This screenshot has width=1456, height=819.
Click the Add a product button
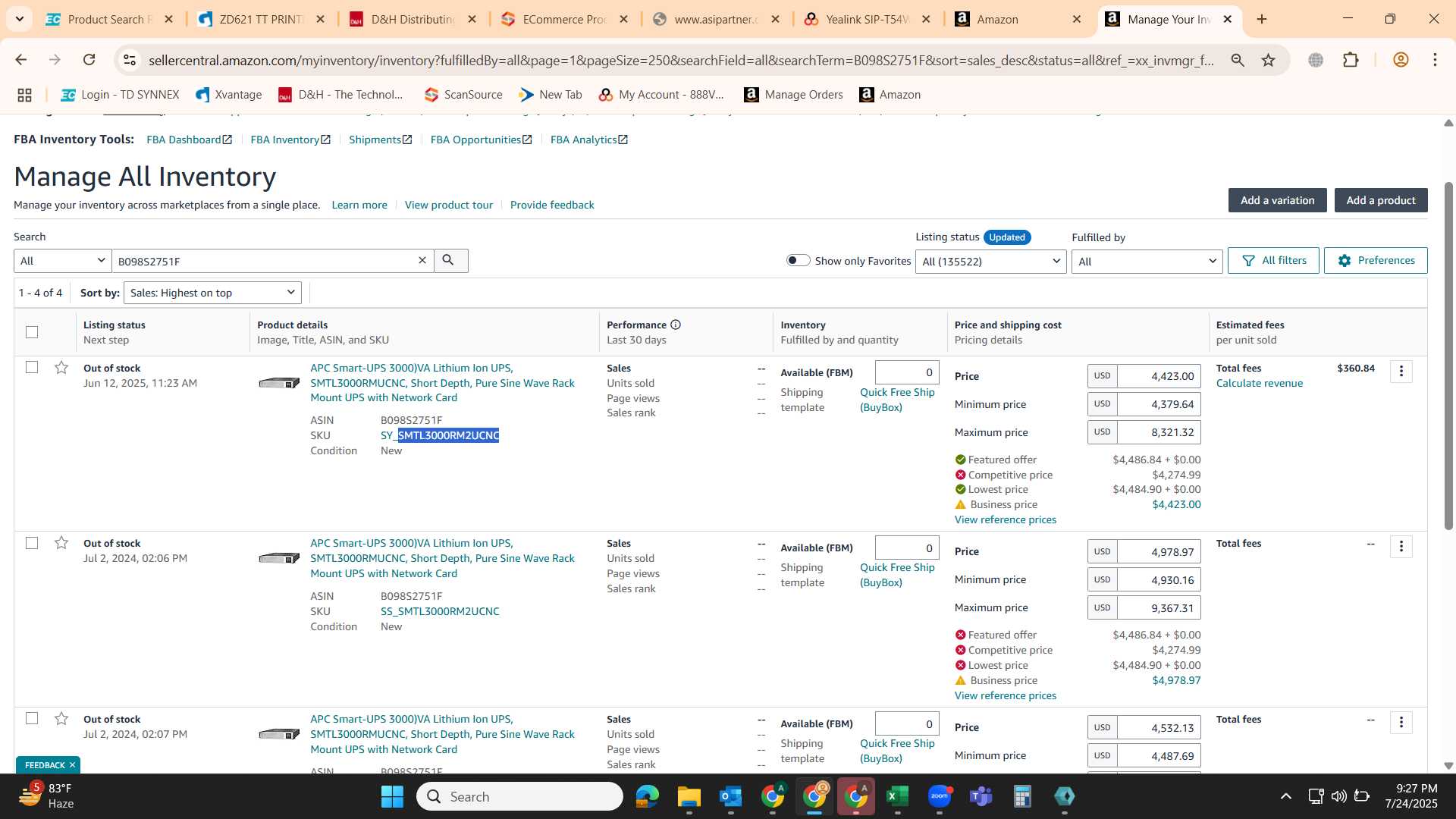pyautogui.click(x=1381, y=200)
